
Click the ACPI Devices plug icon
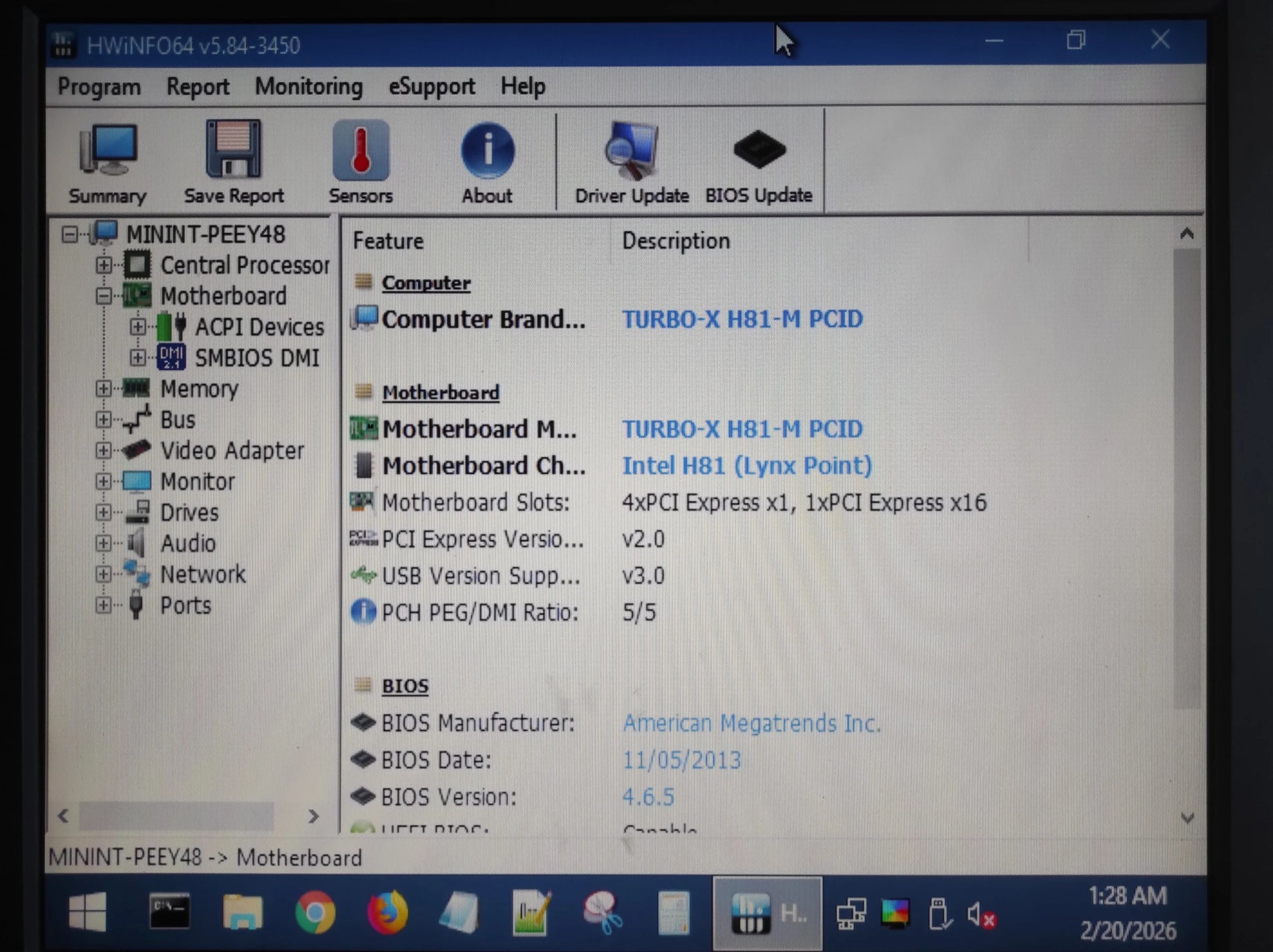172,326
